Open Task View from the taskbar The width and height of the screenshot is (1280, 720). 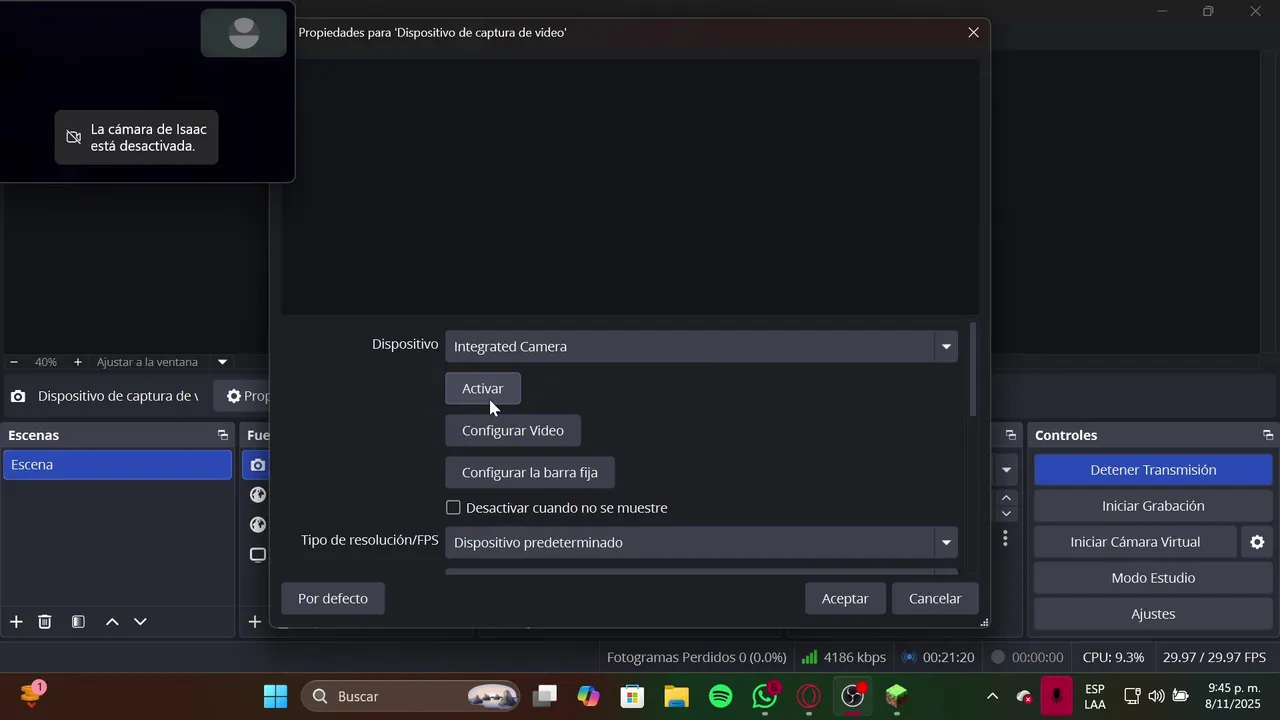point(544,696)
